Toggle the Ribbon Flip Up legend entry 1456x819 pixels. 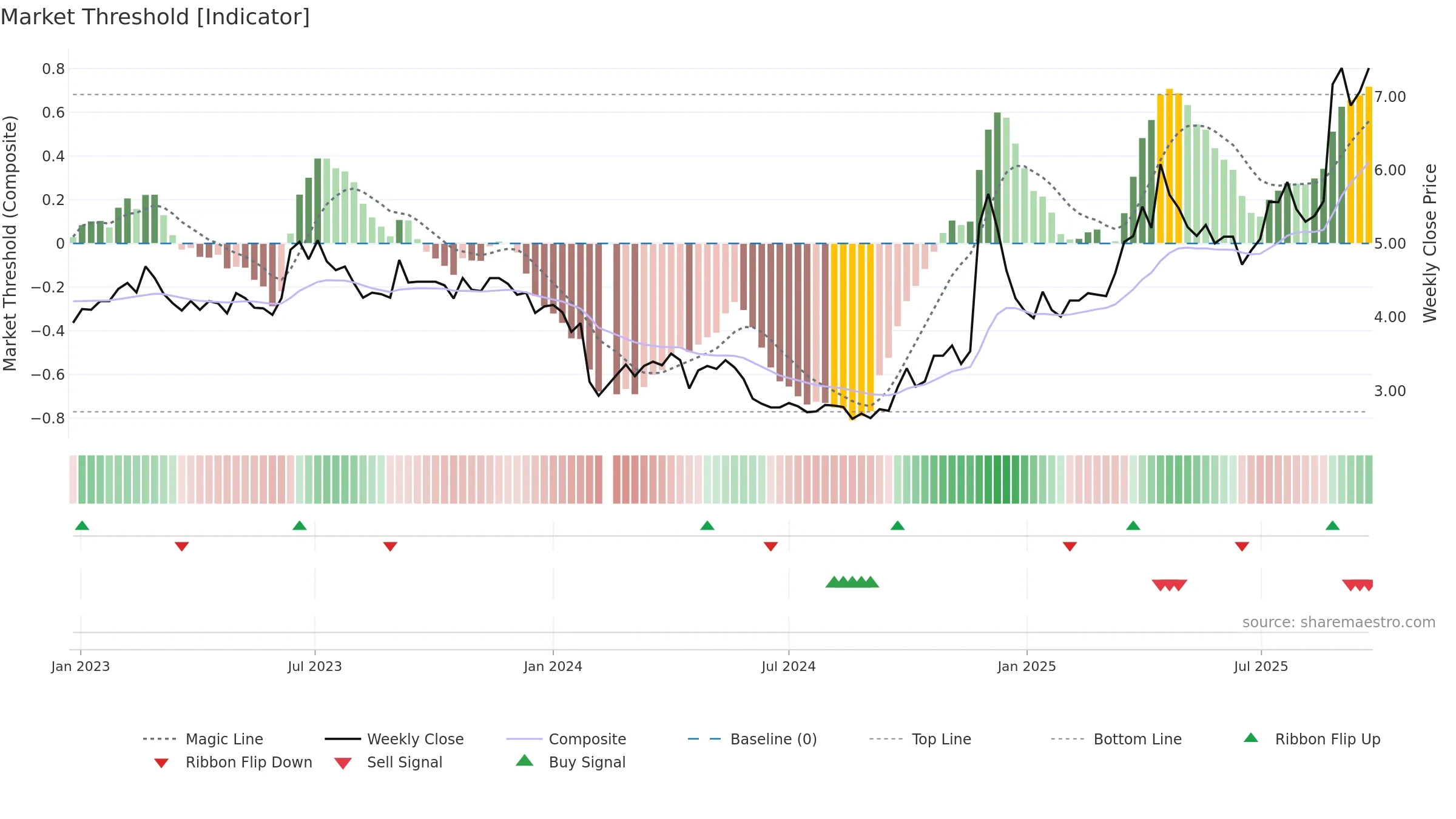click(1312, 739)
